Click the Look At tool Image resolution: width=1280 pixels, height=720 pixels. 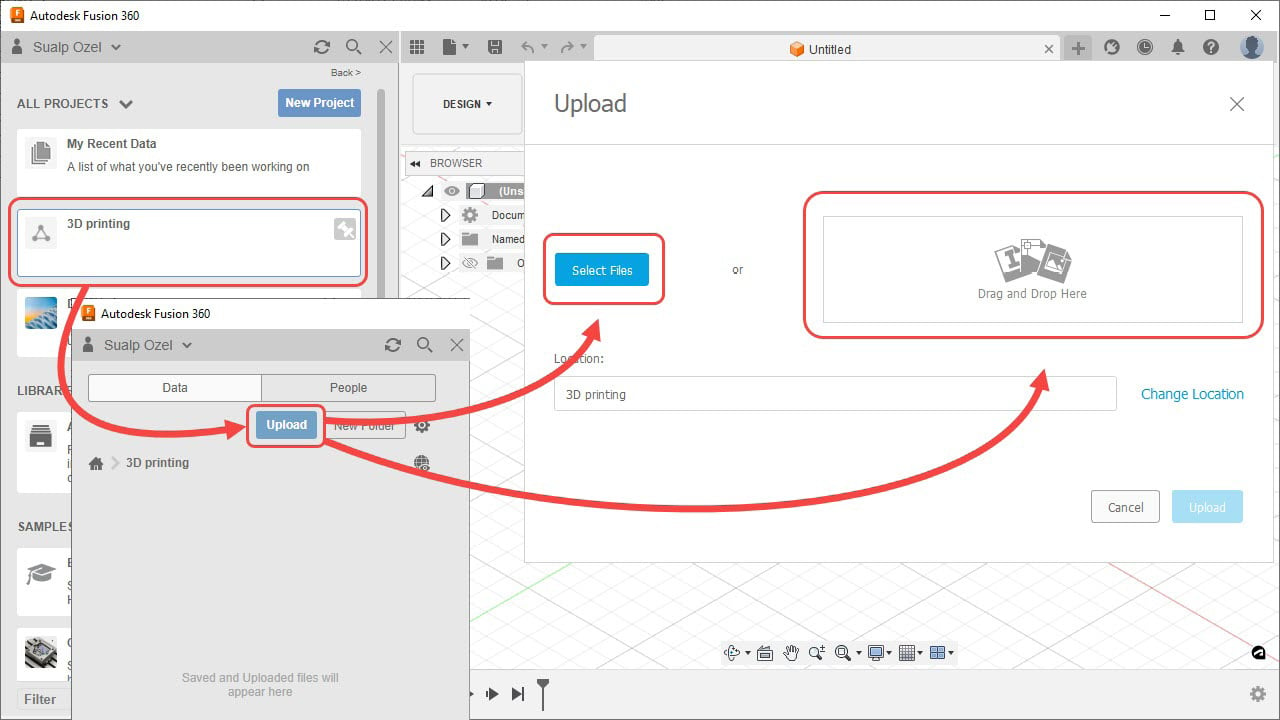(x=765, y=653)
